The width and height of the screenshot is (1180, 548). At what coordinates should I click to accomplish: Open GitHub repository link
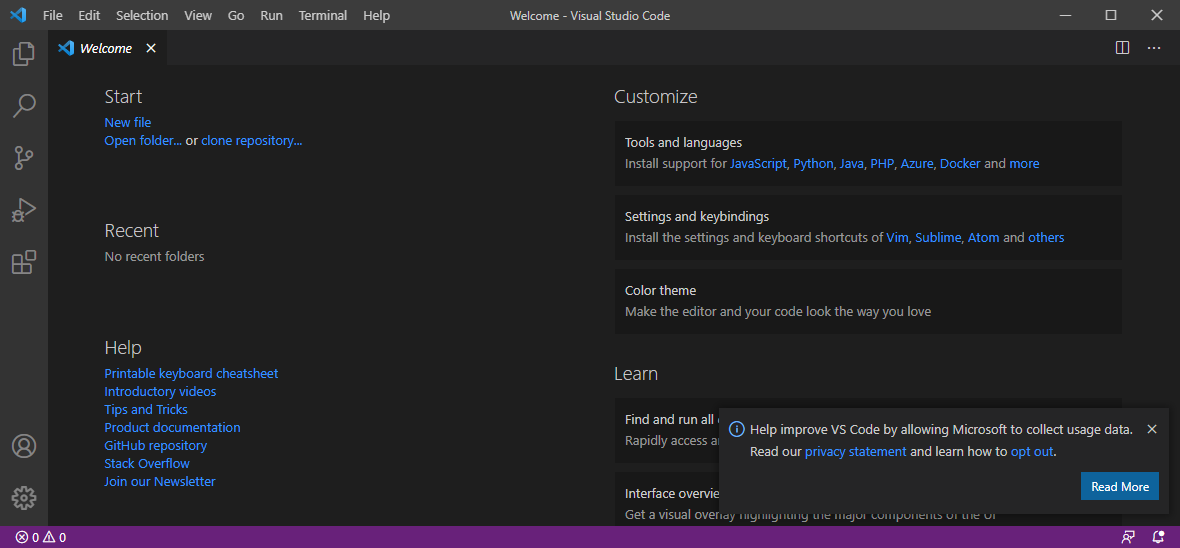156,446
